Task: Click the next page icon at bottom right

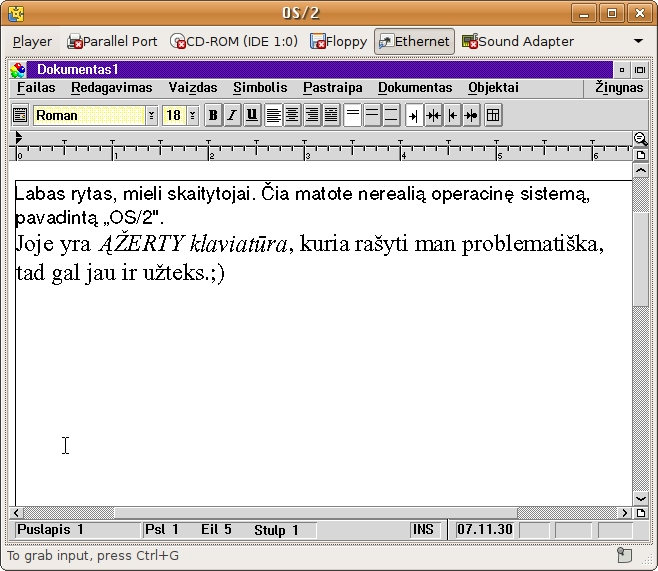Action: pyautogui.click(x=640, y=513)
